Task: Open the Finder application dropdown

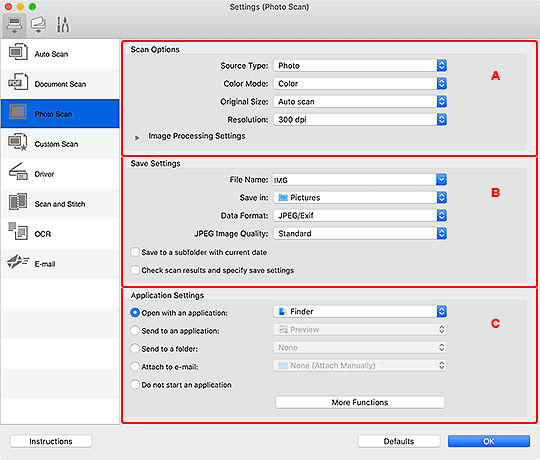Action: coord(360,312)
